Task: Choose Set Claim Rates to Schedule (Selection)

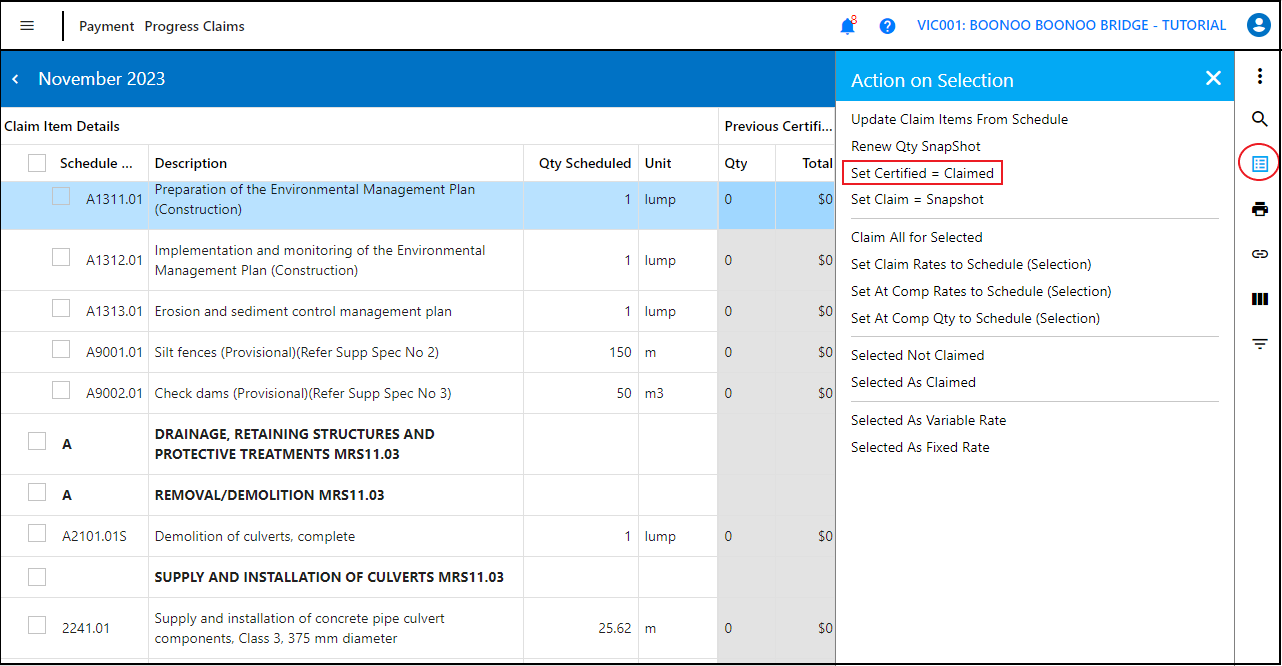Action: [971, 264]
